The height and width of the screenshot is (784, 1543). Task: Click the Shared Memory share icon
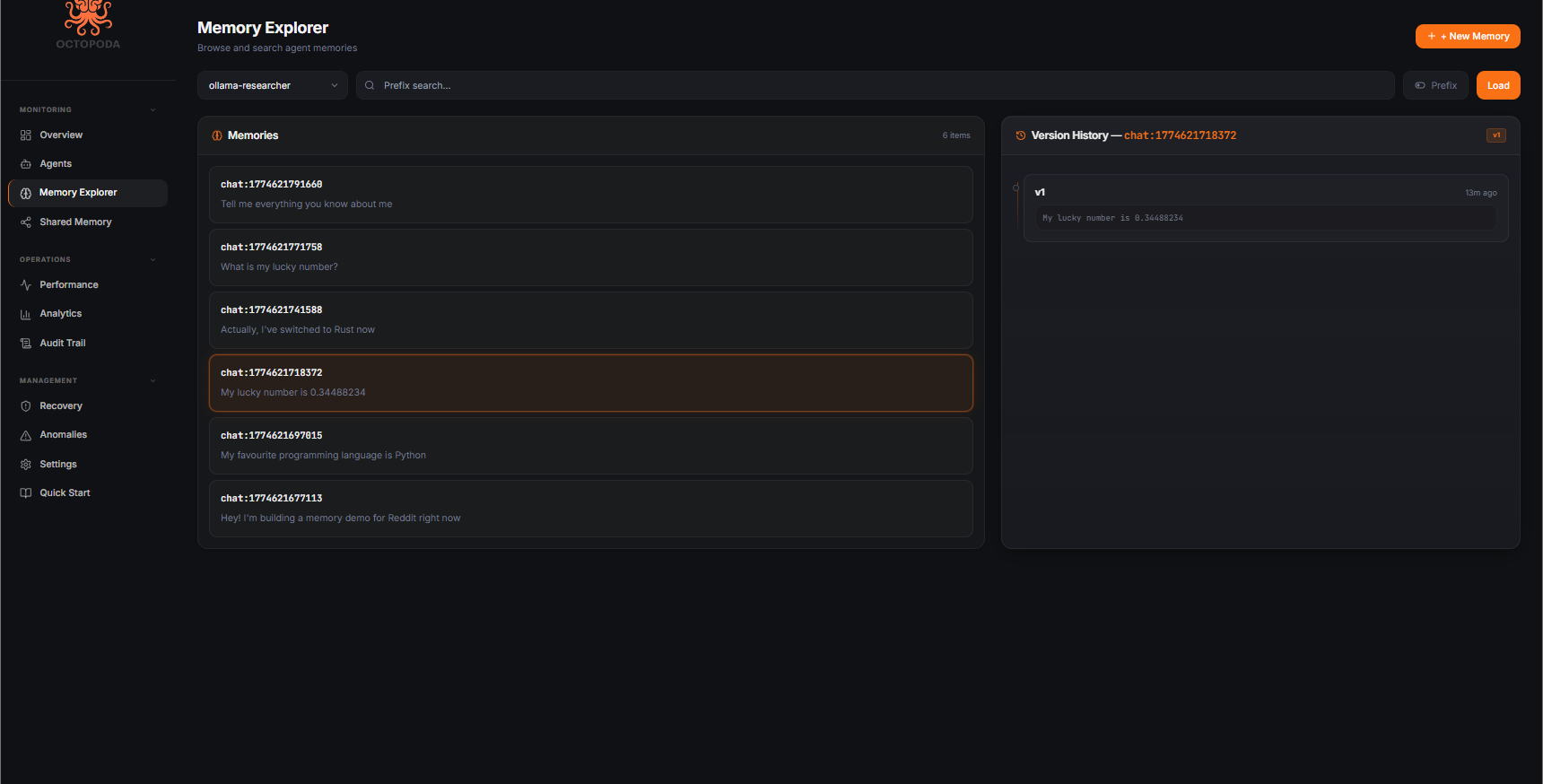26,222
